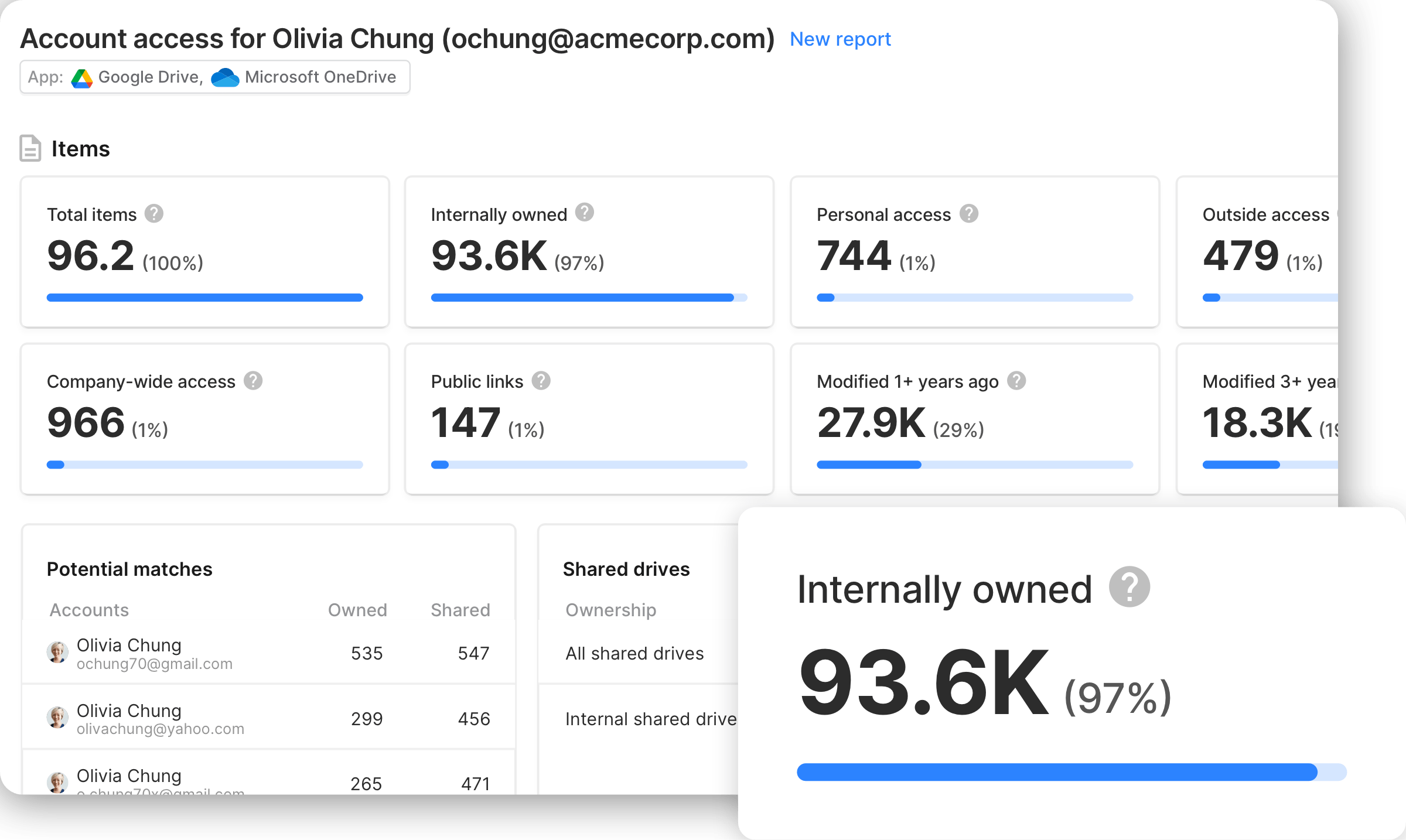This screenshot has height=840, width=1406.
Task: Click the document icon beside Items heading
Action: [x=30, y=149]
